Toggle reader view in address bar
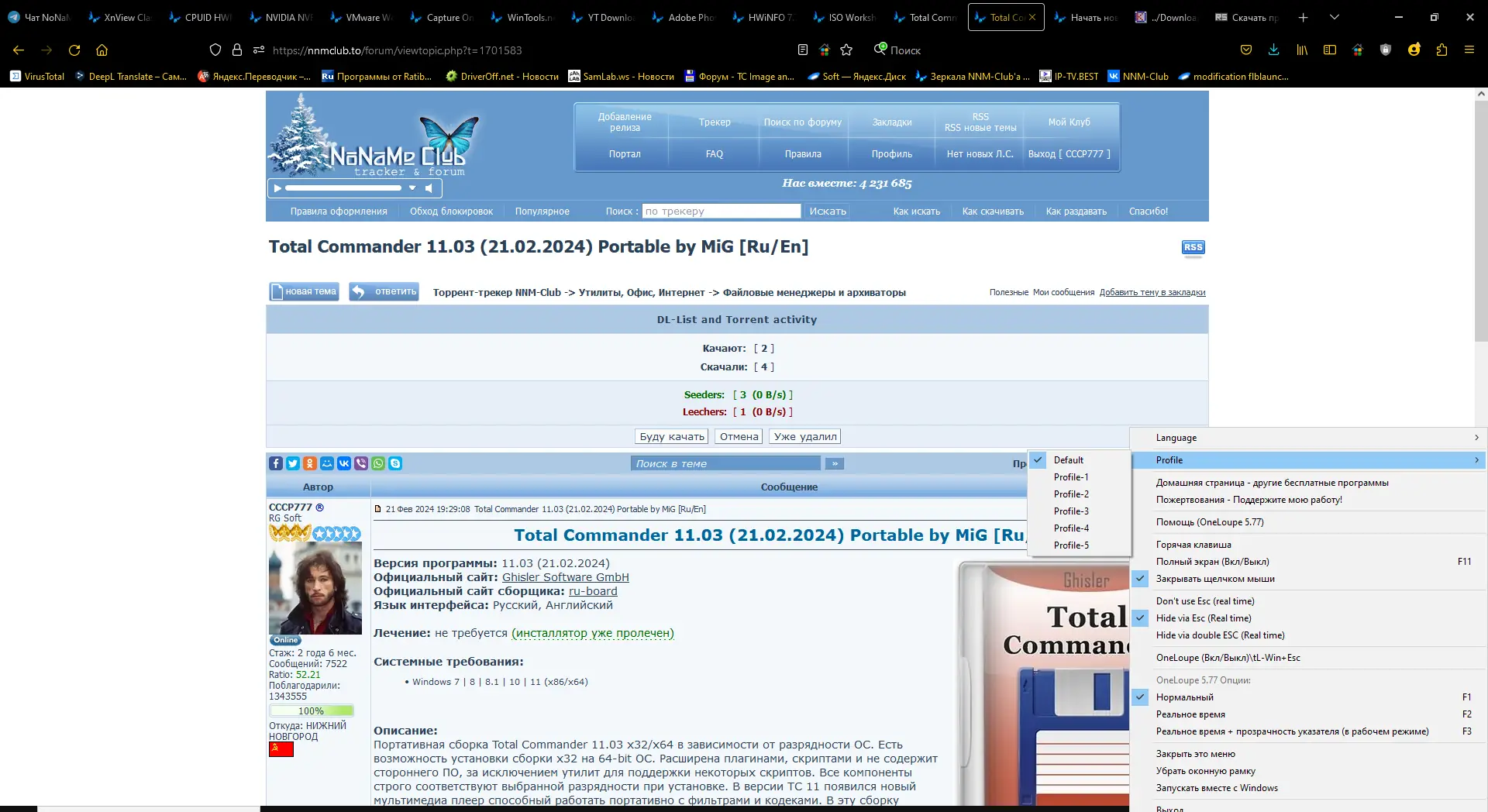 click(803, 50)
